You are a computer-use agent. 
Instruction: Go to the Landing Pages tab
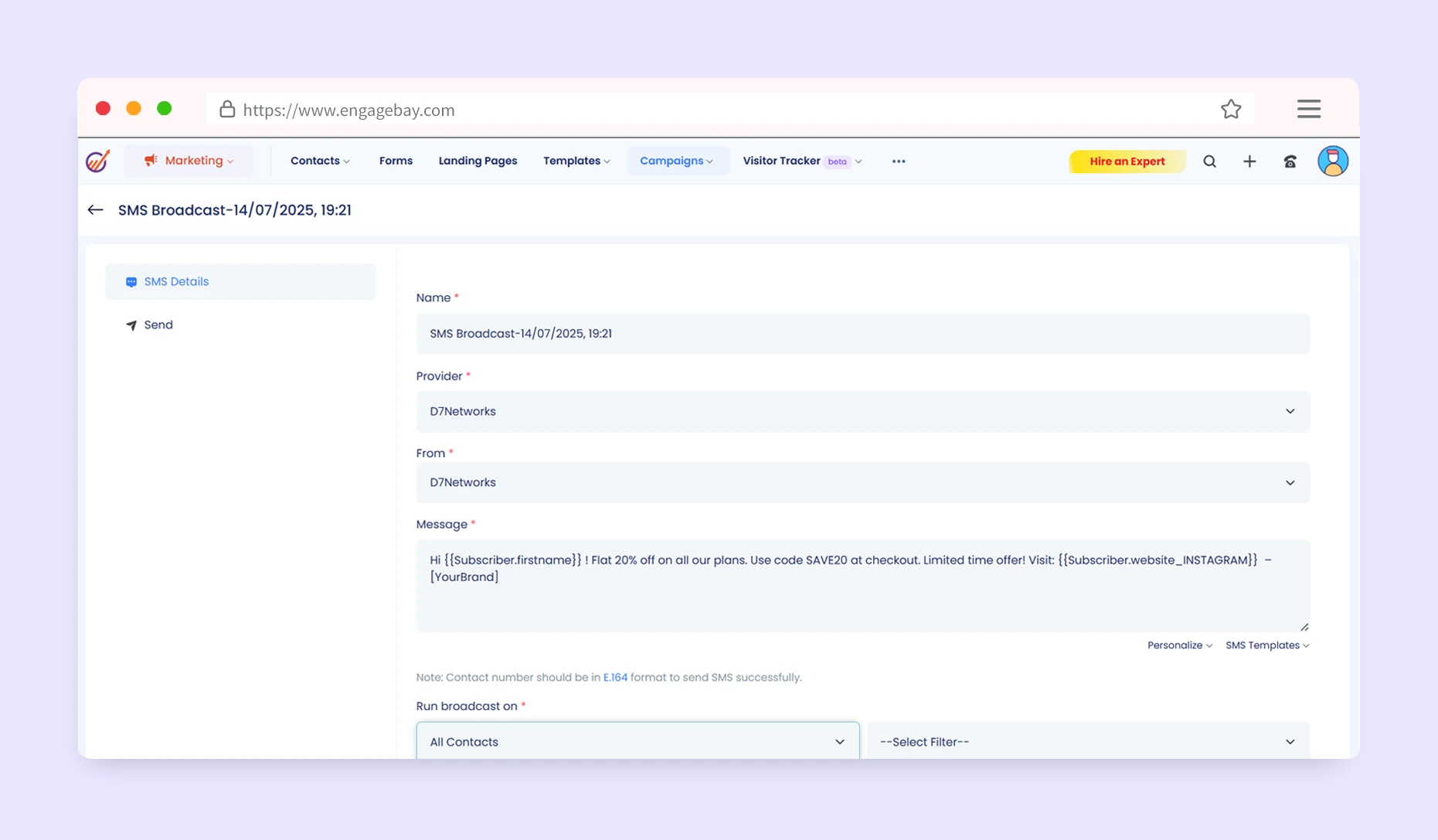(478, 161)
